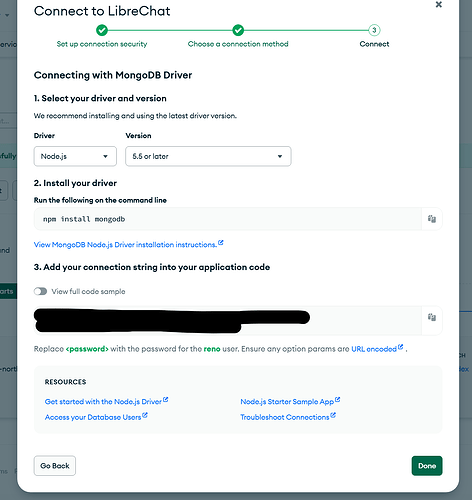This screenshot has width=472, height=500.
Task: Close the Connect to LibreChat dialog
Action: pos(439,4)
